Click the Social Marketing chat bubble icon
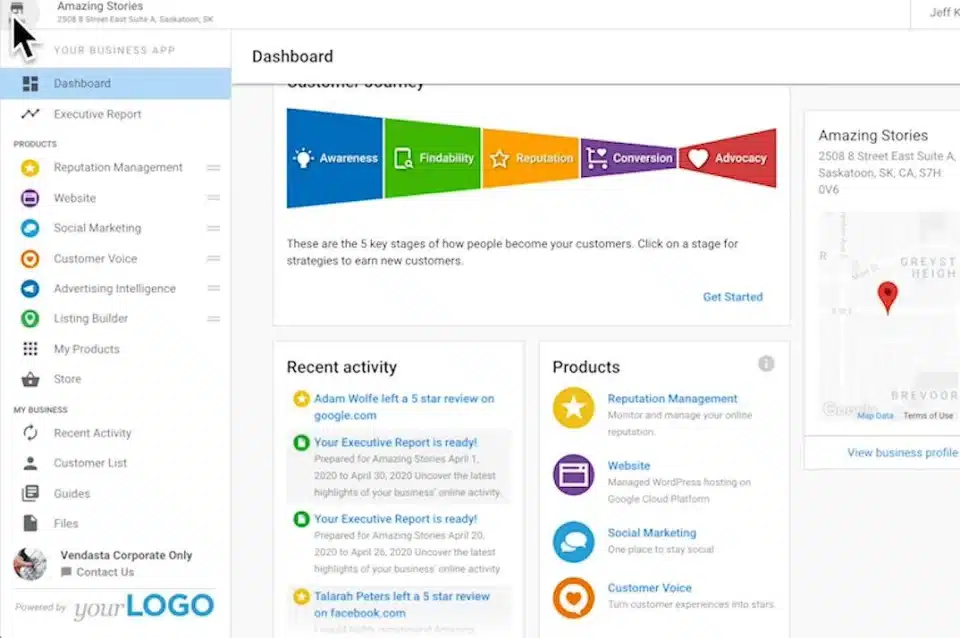 [x=27, y=228]
